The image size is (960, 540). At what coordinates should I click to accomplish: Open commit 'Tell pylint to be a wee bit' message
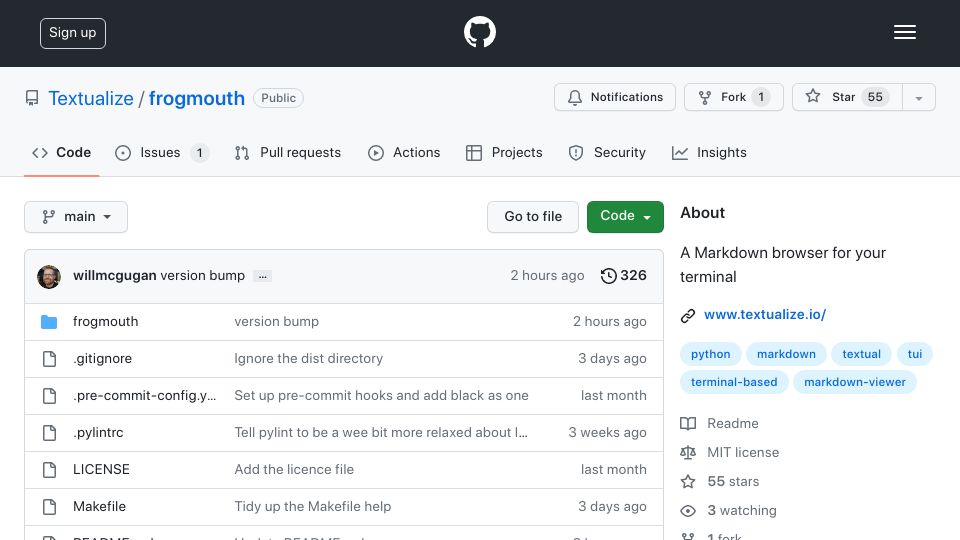tap(381, 432)
